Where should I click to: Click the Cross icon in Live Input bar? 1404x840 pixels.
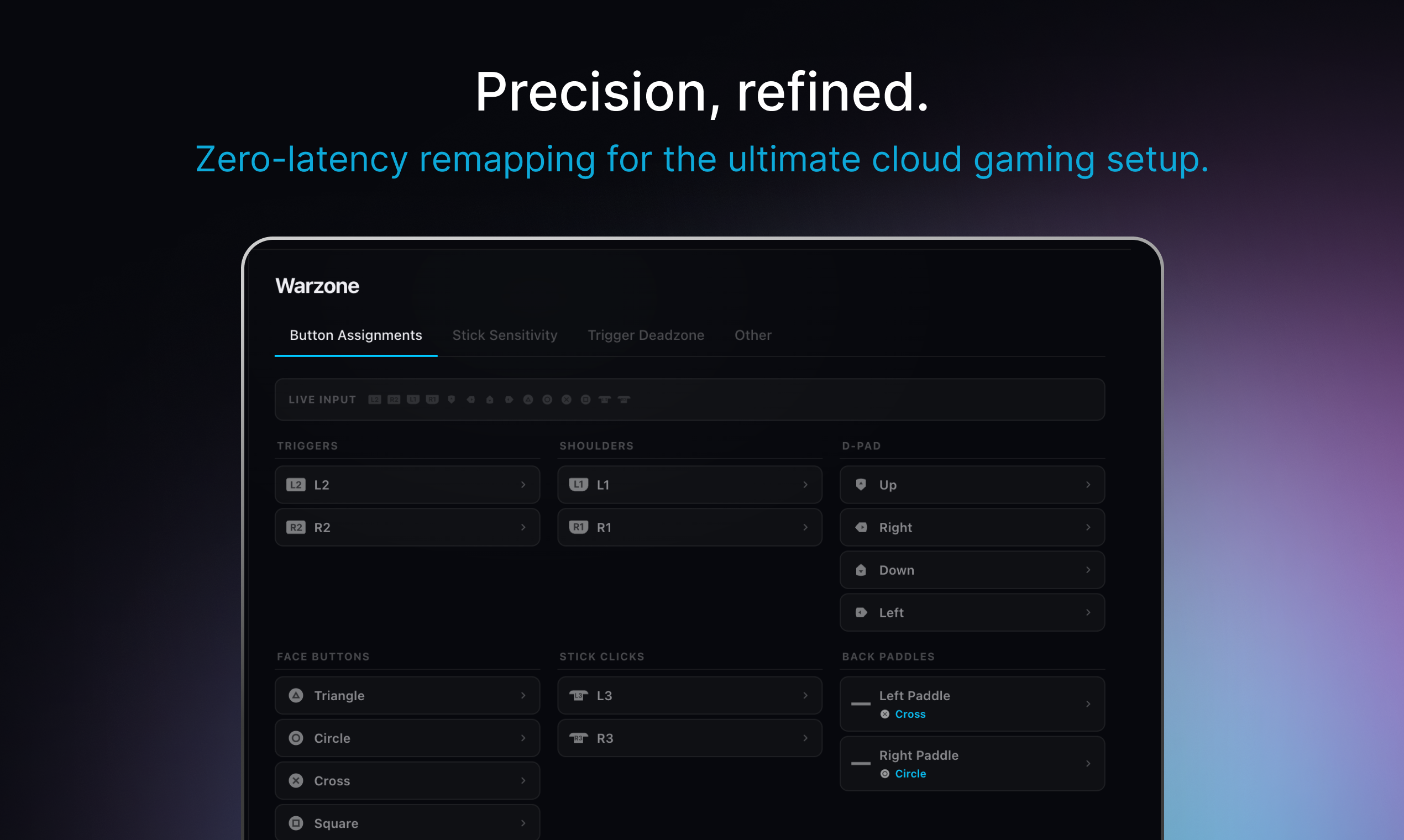click(567, 400)
